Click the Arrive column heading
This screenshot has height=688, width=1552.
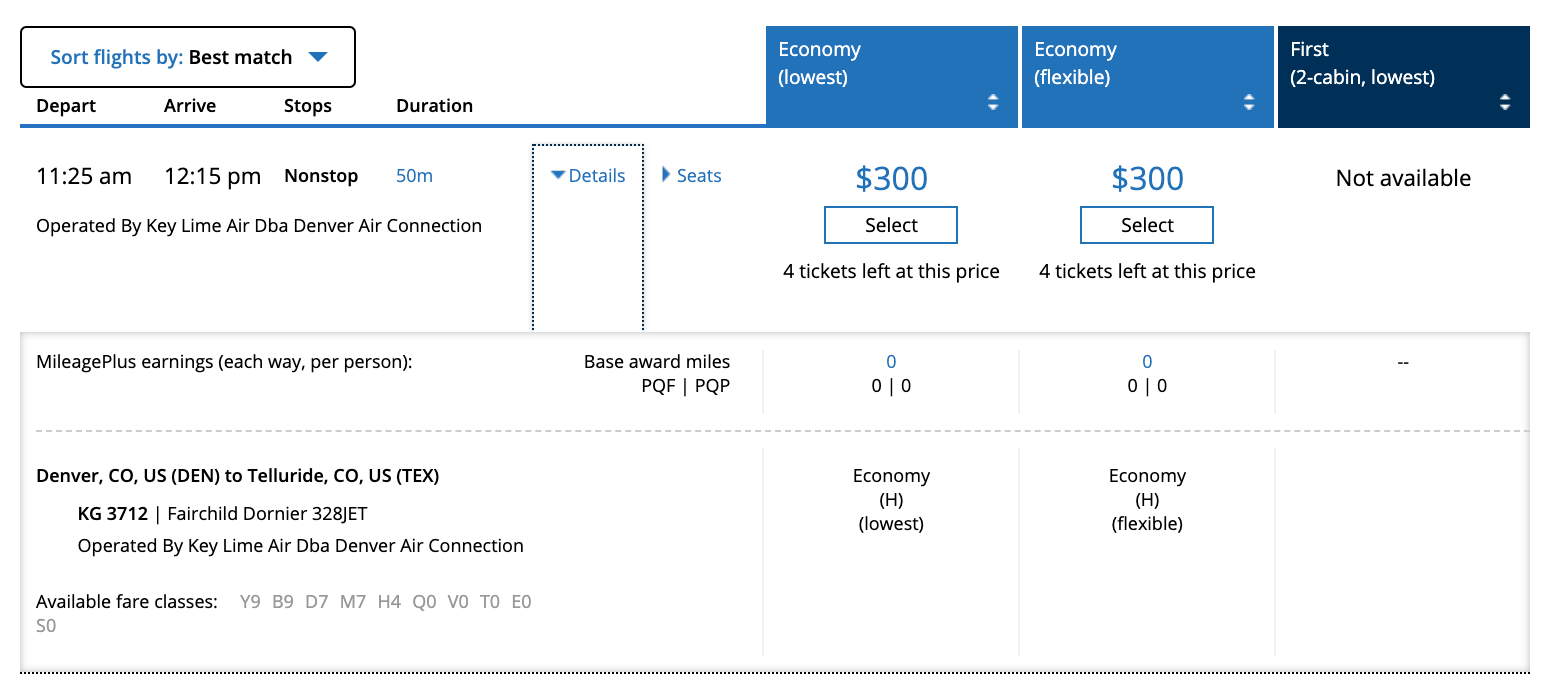click(x=190, y=106)
